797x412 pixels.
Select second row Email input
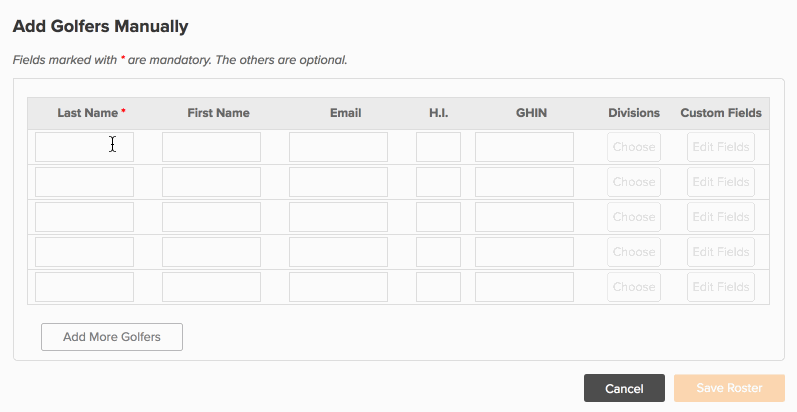pyautogui.click(x=339, y=182)
